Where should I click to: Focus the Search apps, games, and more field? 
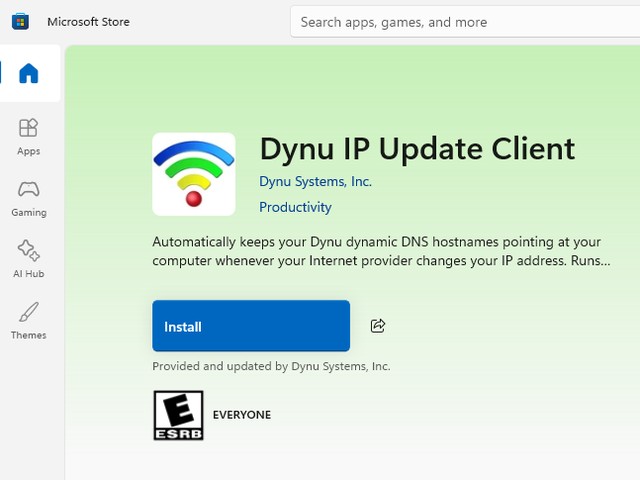click(465, 22)
